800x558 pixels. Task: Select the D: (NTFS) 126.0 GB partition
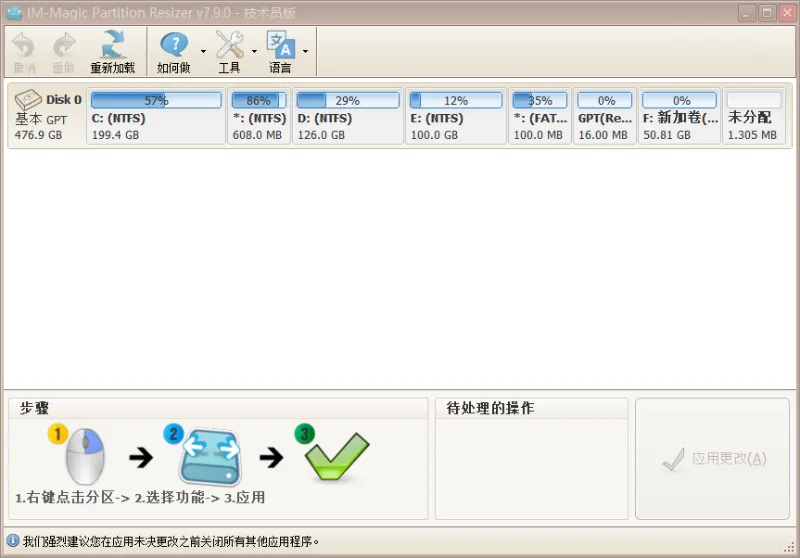[x=348, y=116]
